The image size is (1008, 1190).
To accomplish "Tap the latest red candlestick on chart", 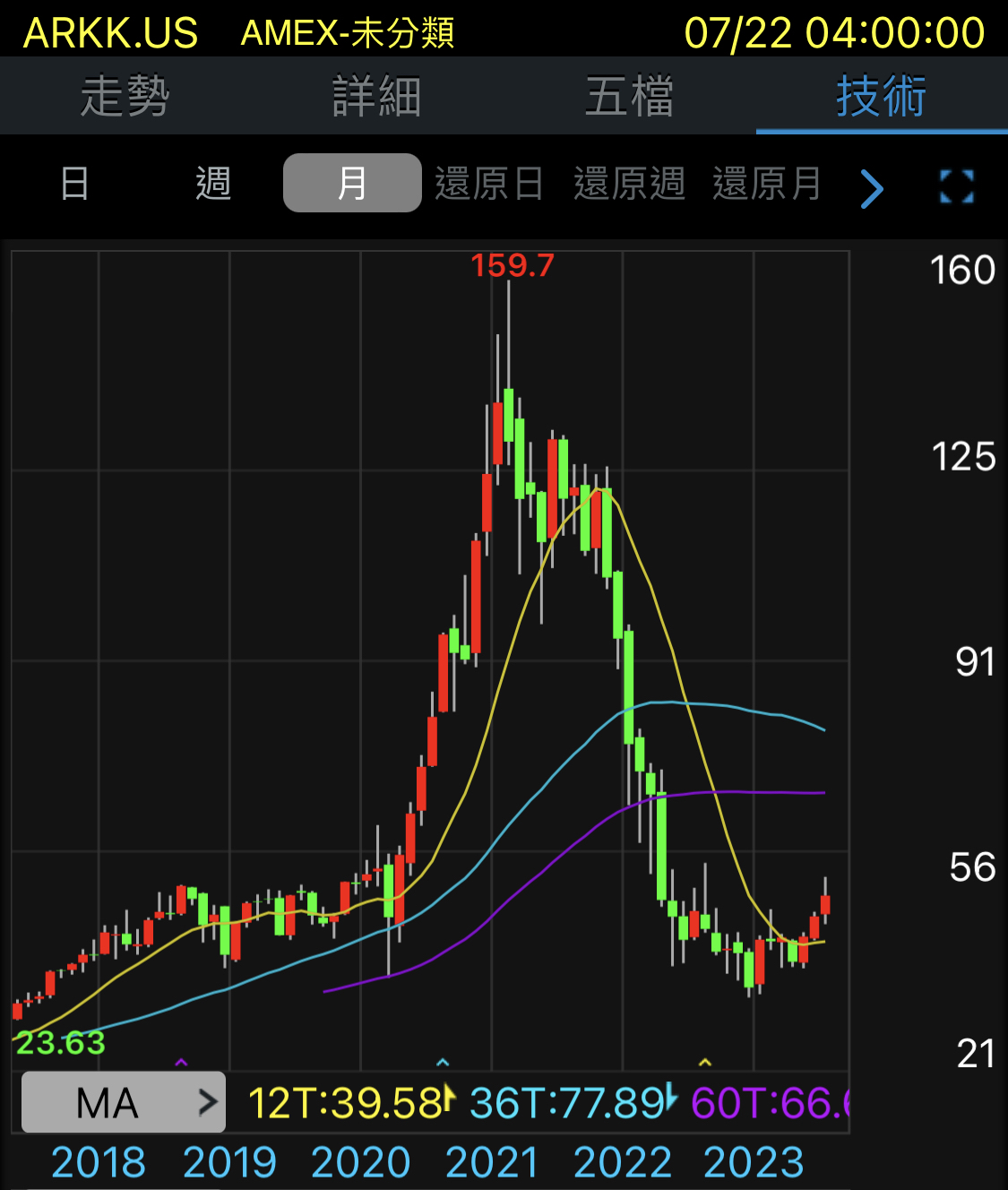I will click(x=825, y=903).
